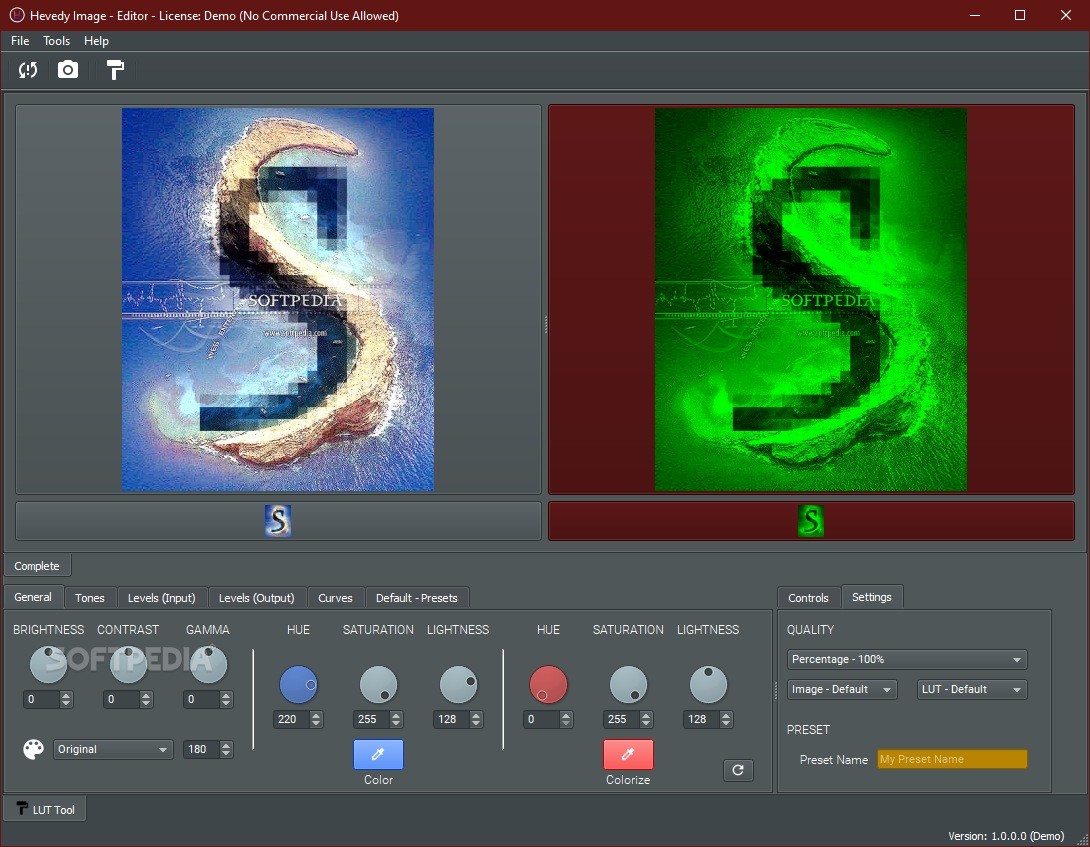Switch to the Levels (Output) tab

tap(257, 598)
